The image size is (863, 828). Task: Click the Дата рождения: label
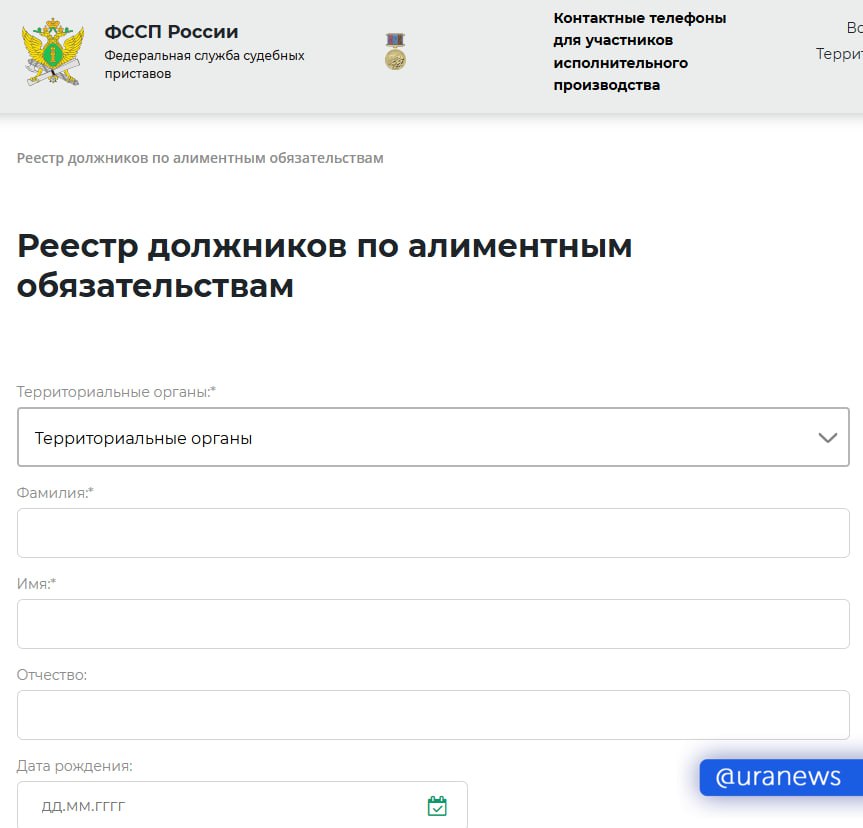[74, 766]
